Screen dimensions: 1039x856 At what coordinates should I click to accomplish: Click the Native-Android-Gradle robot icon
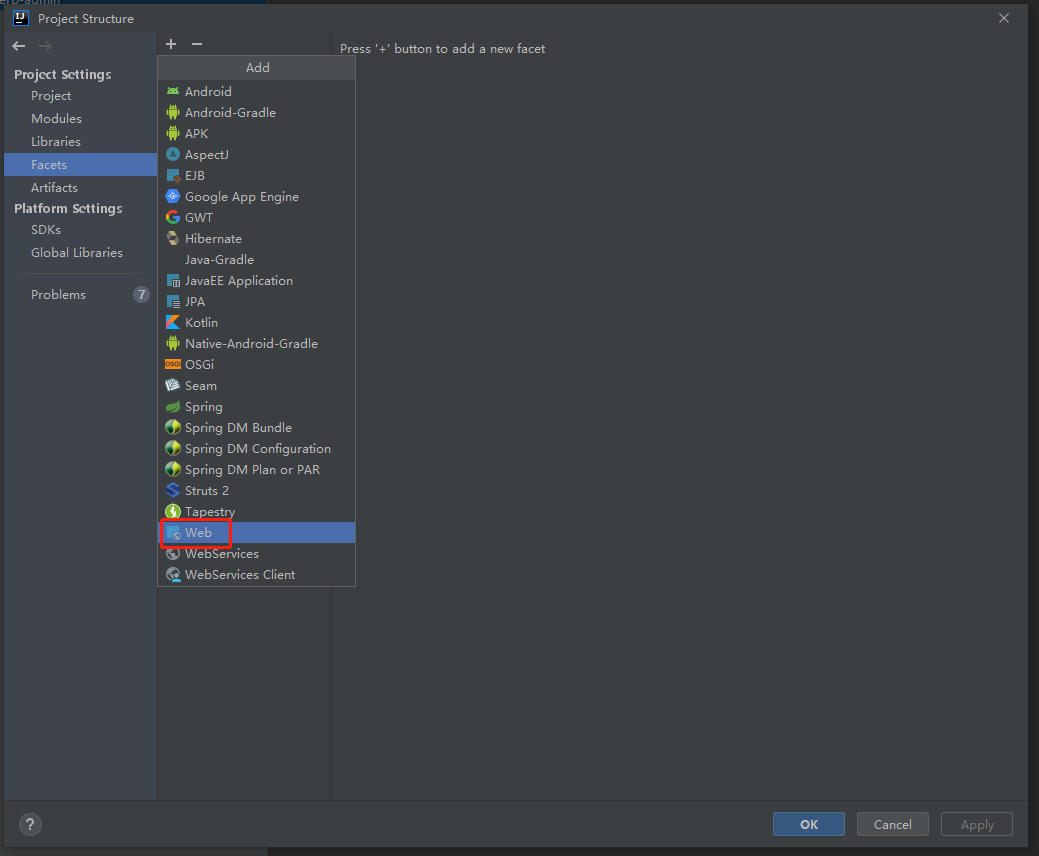coord(173,344)
